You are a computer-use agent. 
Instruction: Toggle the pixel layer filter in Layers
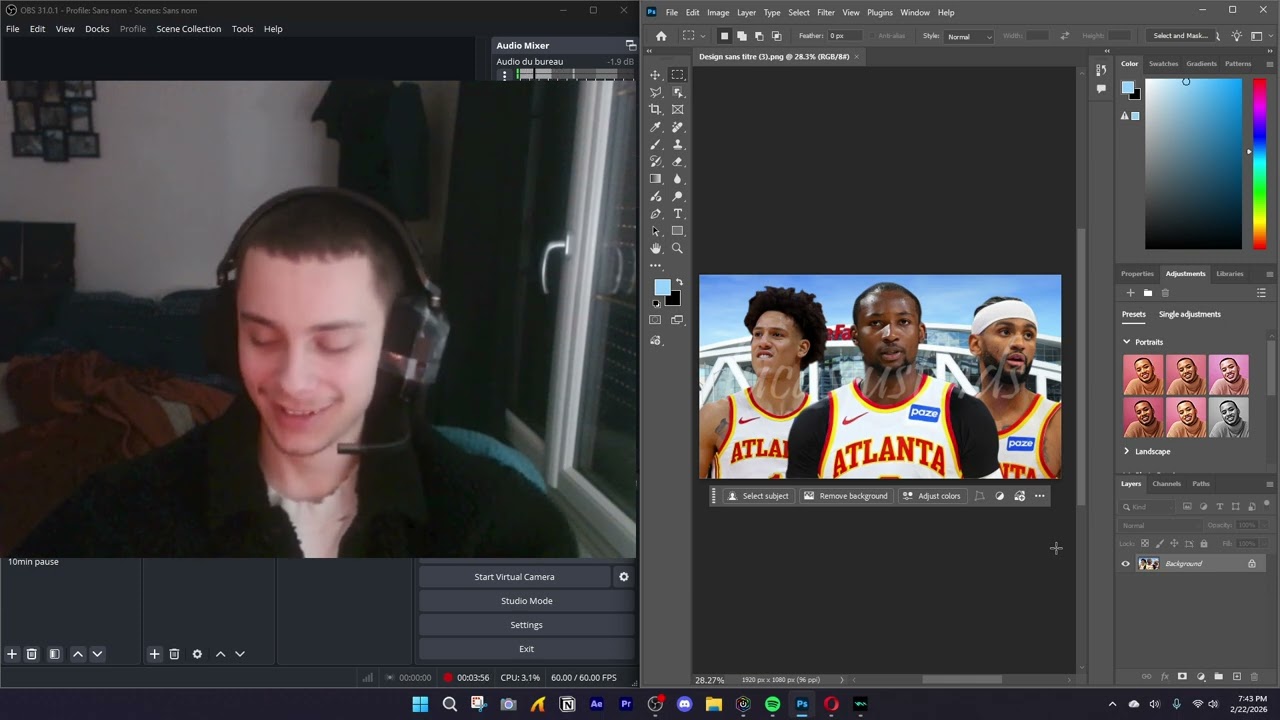(x=1187, y=507)
